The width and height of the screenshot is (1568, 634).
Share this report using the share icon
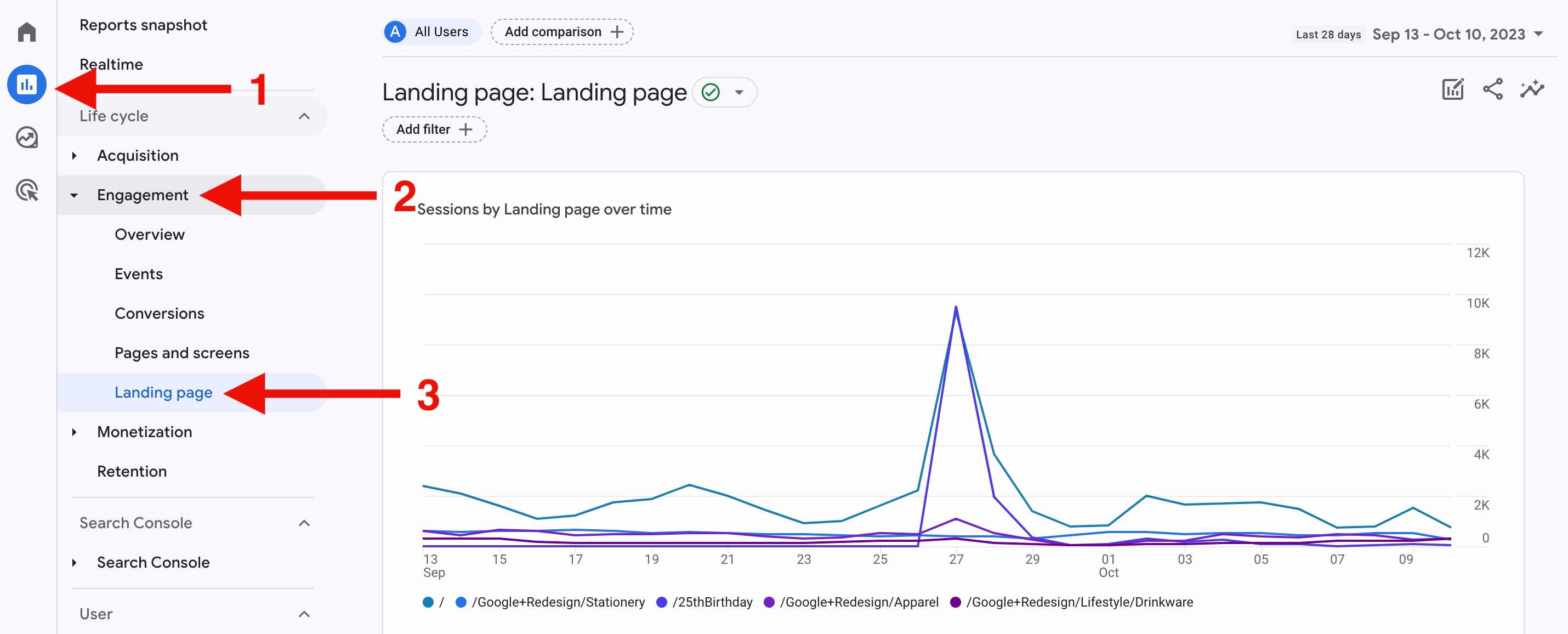click(x=1493, y=89)
